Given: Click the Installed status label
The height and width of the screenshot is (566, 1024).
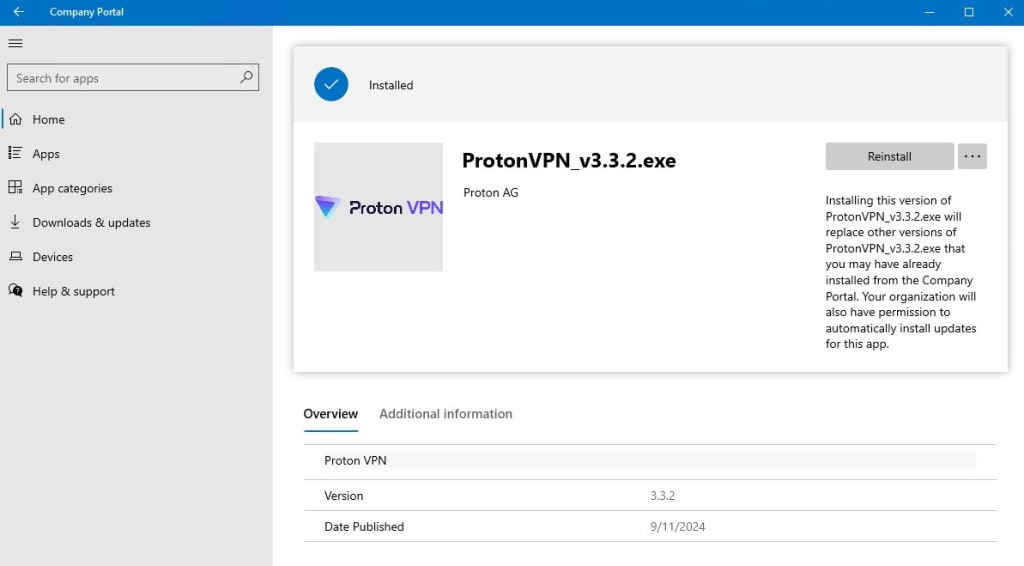Looking at the screenshot, I should tap(391, 85).
